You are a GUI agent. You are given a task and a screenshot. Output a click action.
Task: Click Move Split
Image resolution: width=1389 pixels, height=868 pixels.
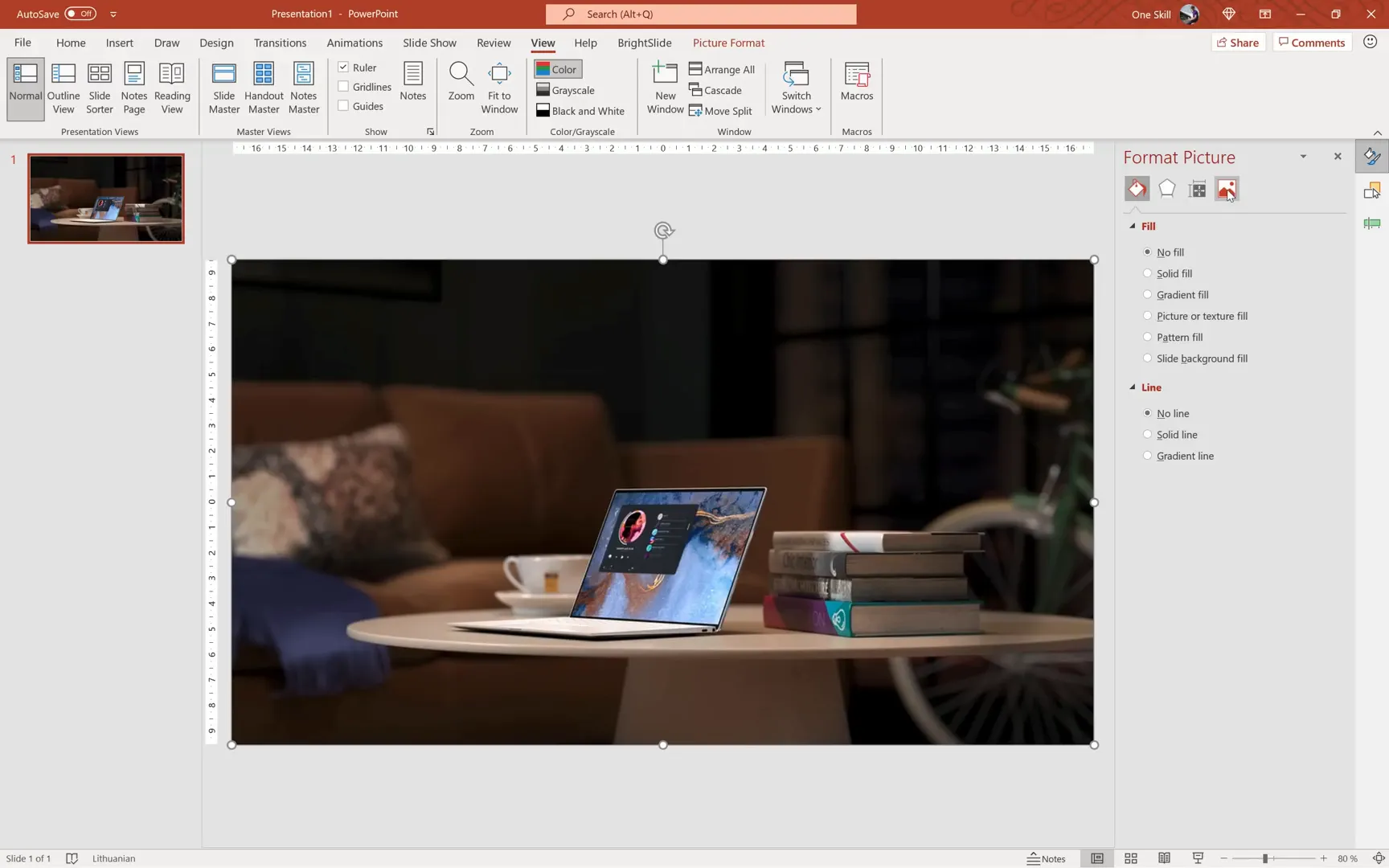coord(721,111)
